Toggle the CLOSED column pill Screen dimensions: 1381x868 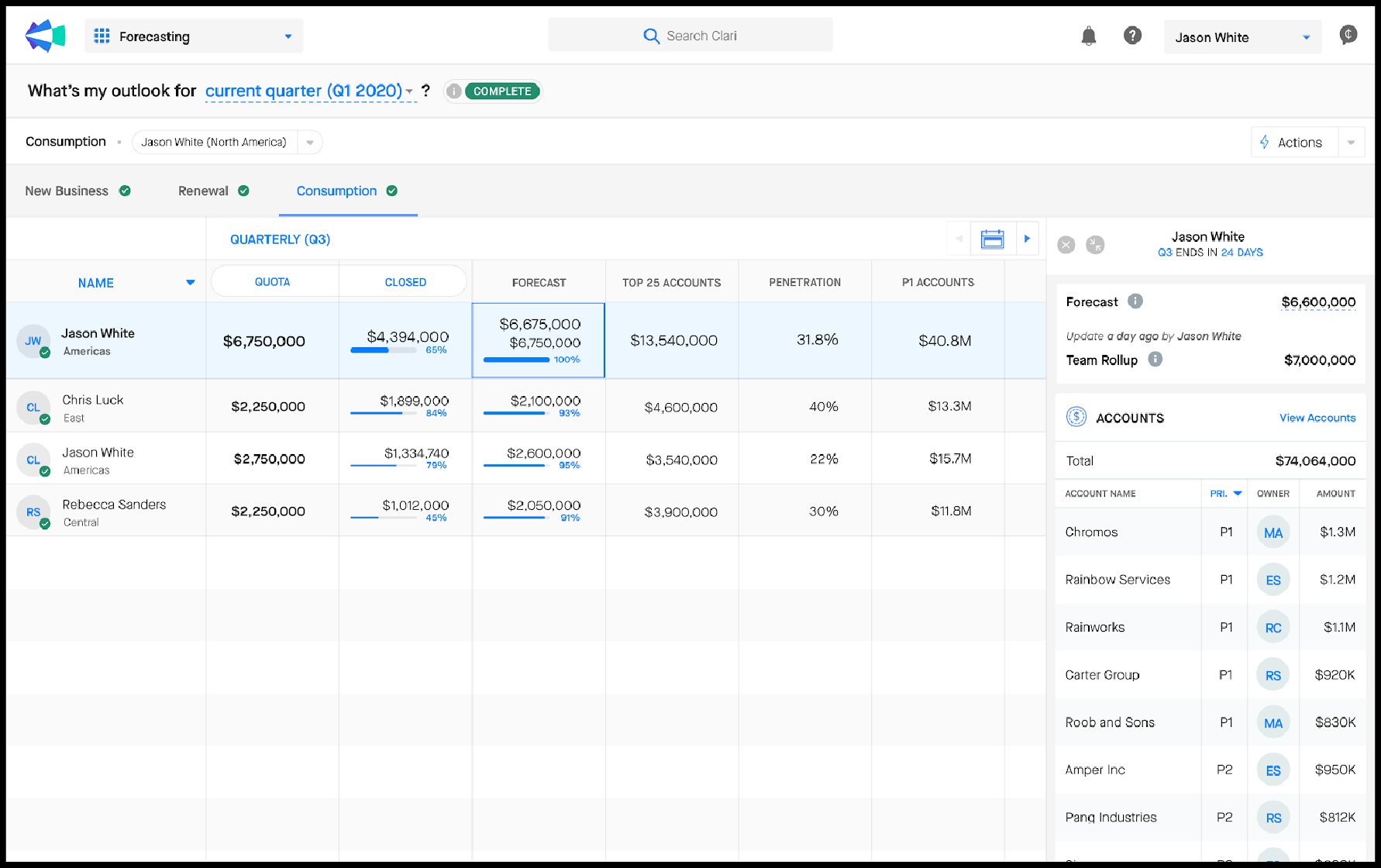405,282
